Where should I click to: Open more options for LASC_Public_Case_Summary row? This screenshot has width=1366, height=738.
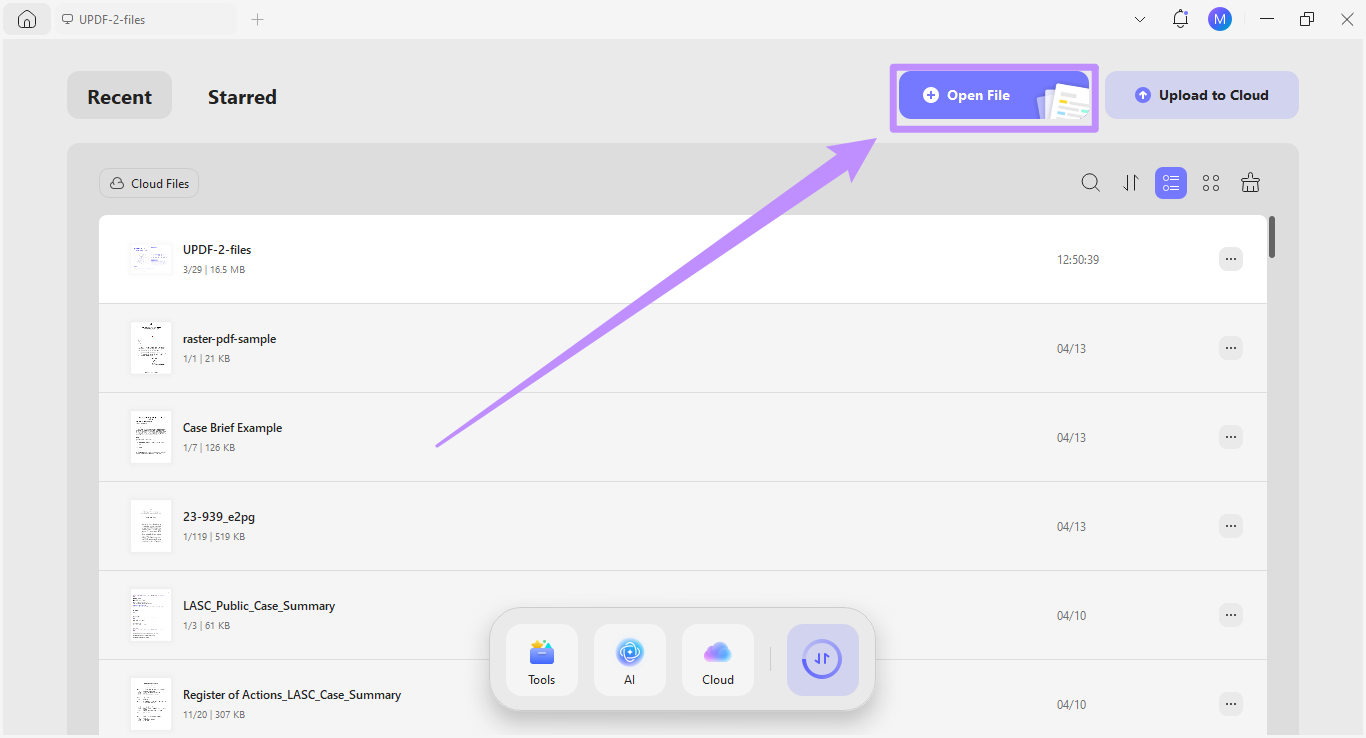pos(1231,615)
